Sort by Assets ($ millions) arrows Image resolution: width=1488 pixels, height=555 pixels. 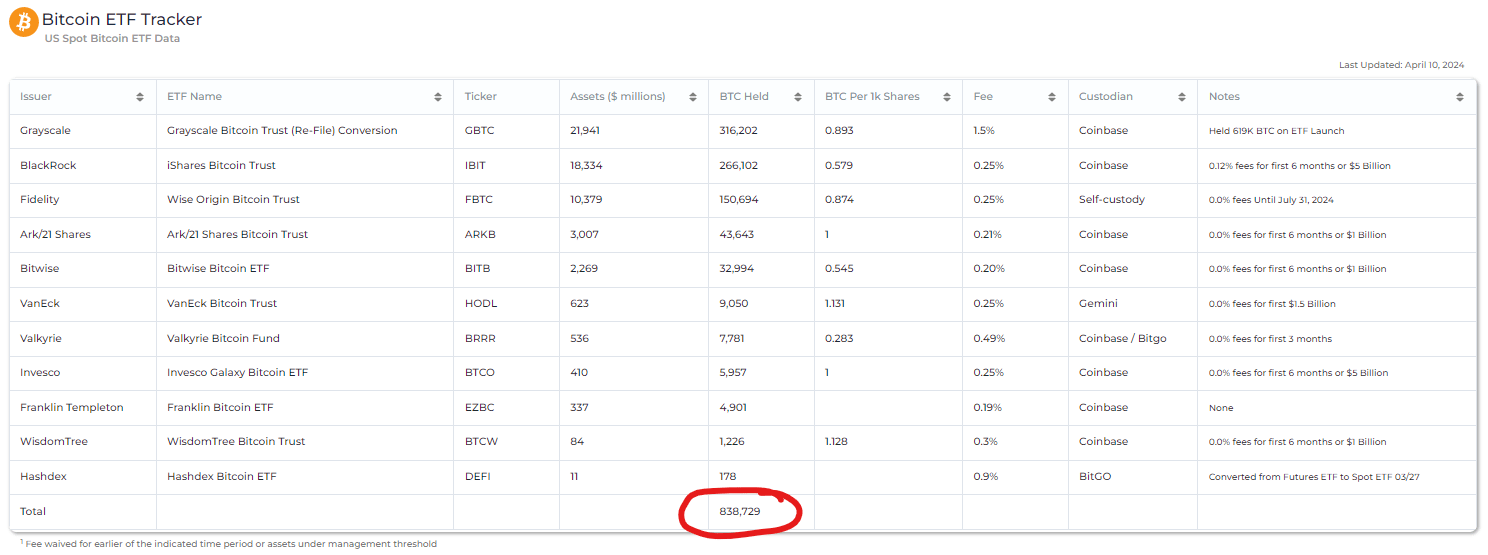[x=692, y=97]
